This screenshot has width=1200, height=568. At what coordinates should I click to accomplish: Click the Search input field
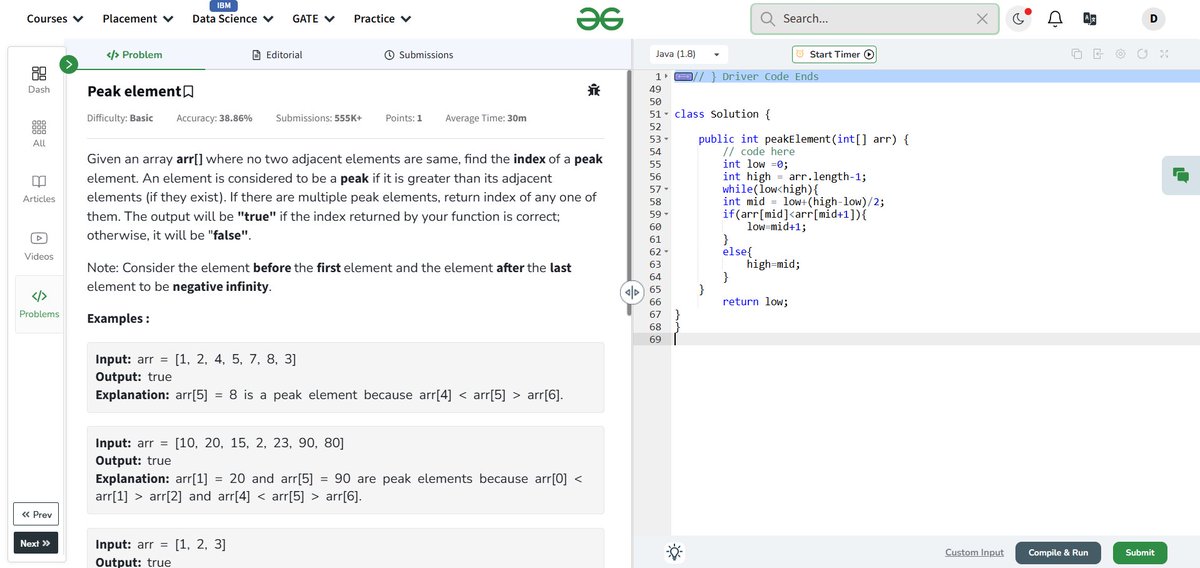873,18
